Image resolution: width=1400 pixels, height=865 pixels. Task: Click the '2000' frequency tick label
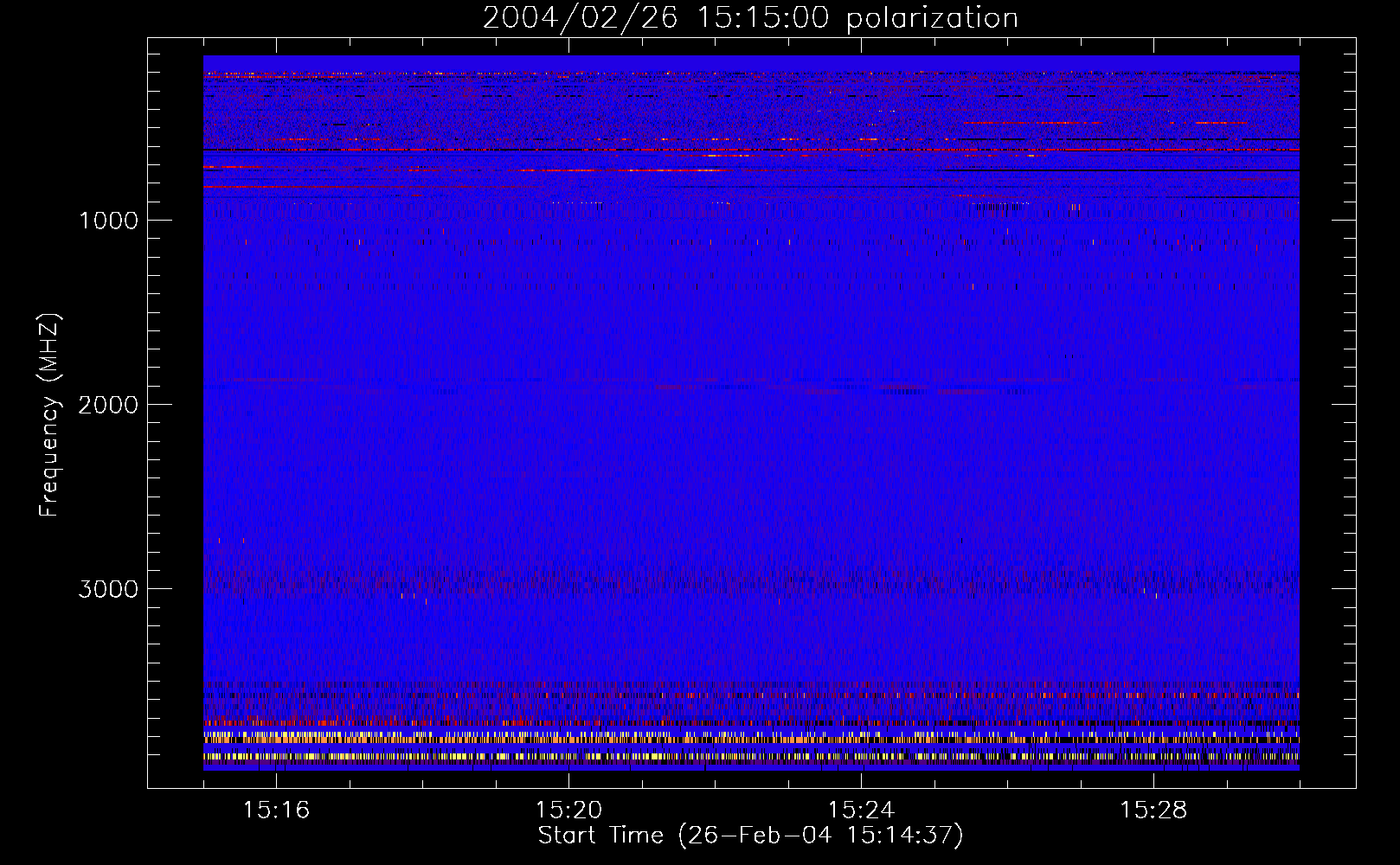108,405
